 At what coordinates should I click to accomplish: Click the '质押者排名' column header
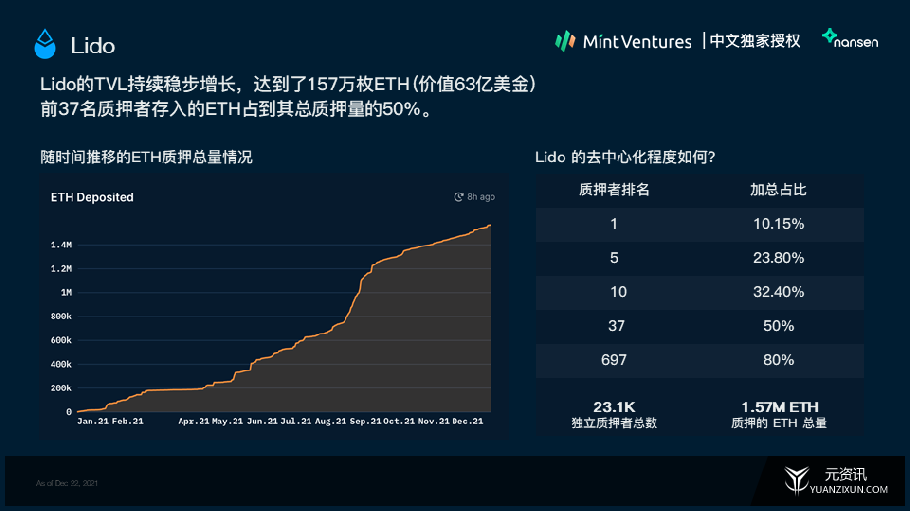click(x=614, y=190)
